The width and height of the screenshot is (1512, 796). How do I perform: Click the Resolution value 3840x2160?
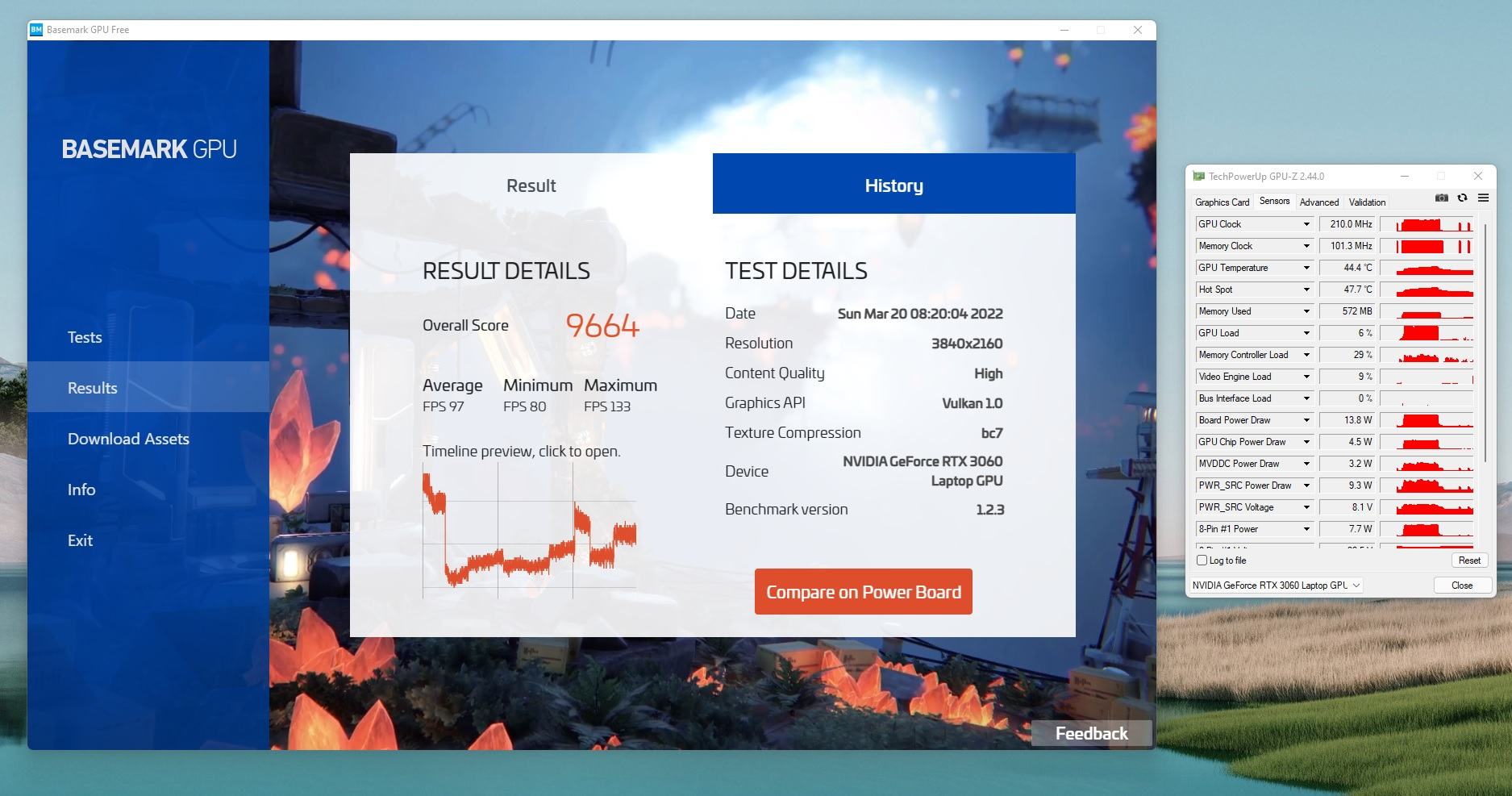[967, 344]
